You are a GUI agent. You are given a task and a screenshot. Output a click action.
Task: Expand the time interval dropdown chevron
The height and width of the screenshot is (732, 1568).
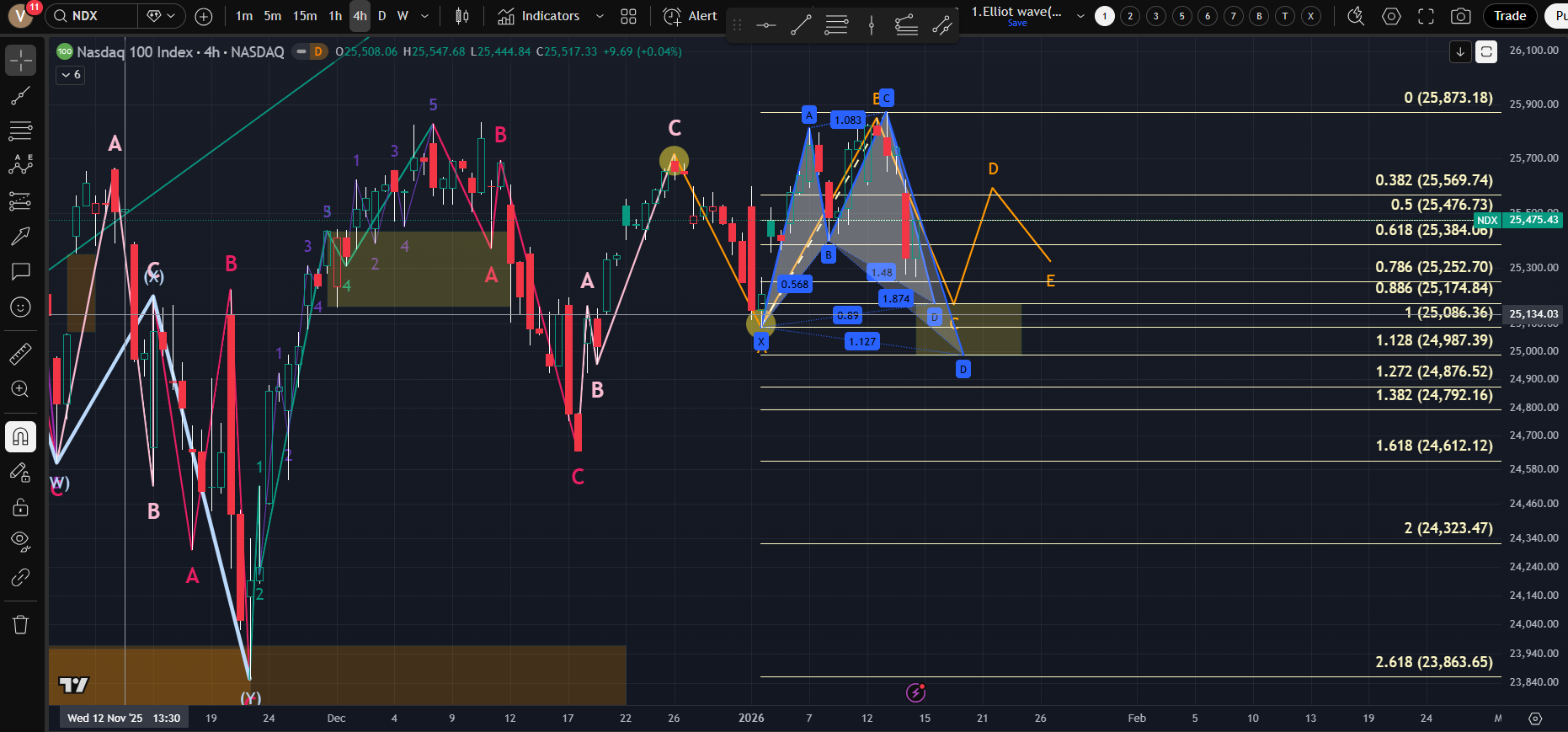click(x=424, y=16)
